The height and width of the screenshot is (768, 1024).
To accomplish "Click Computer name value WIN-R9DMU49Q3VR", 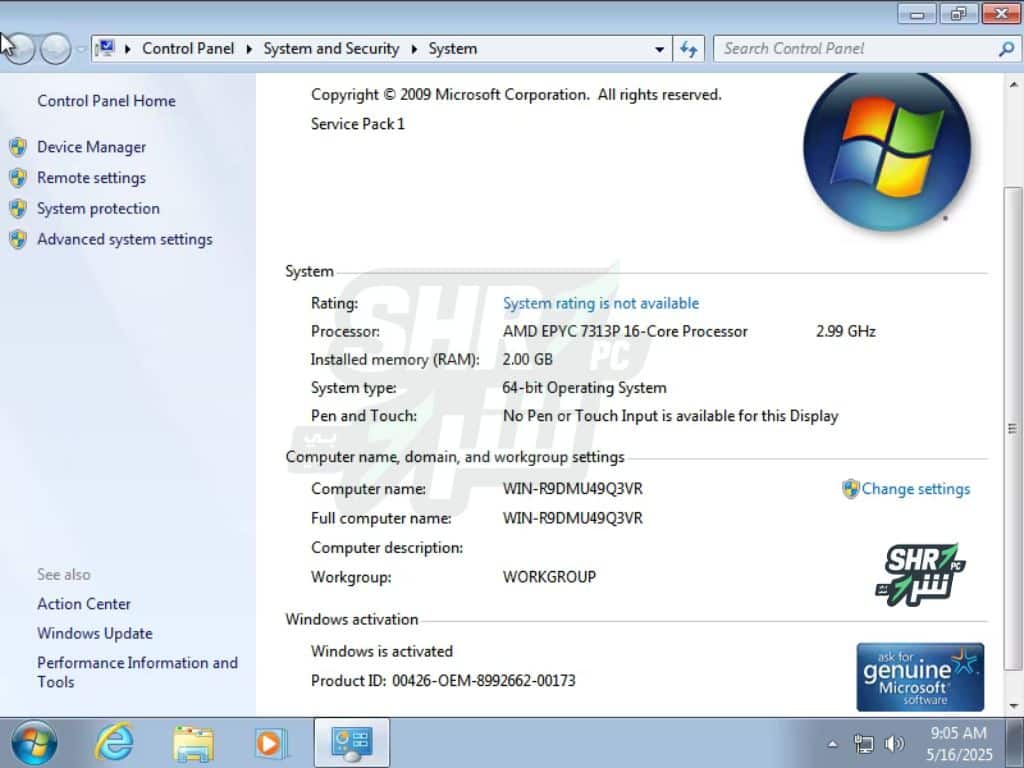I will pos(573,488).
